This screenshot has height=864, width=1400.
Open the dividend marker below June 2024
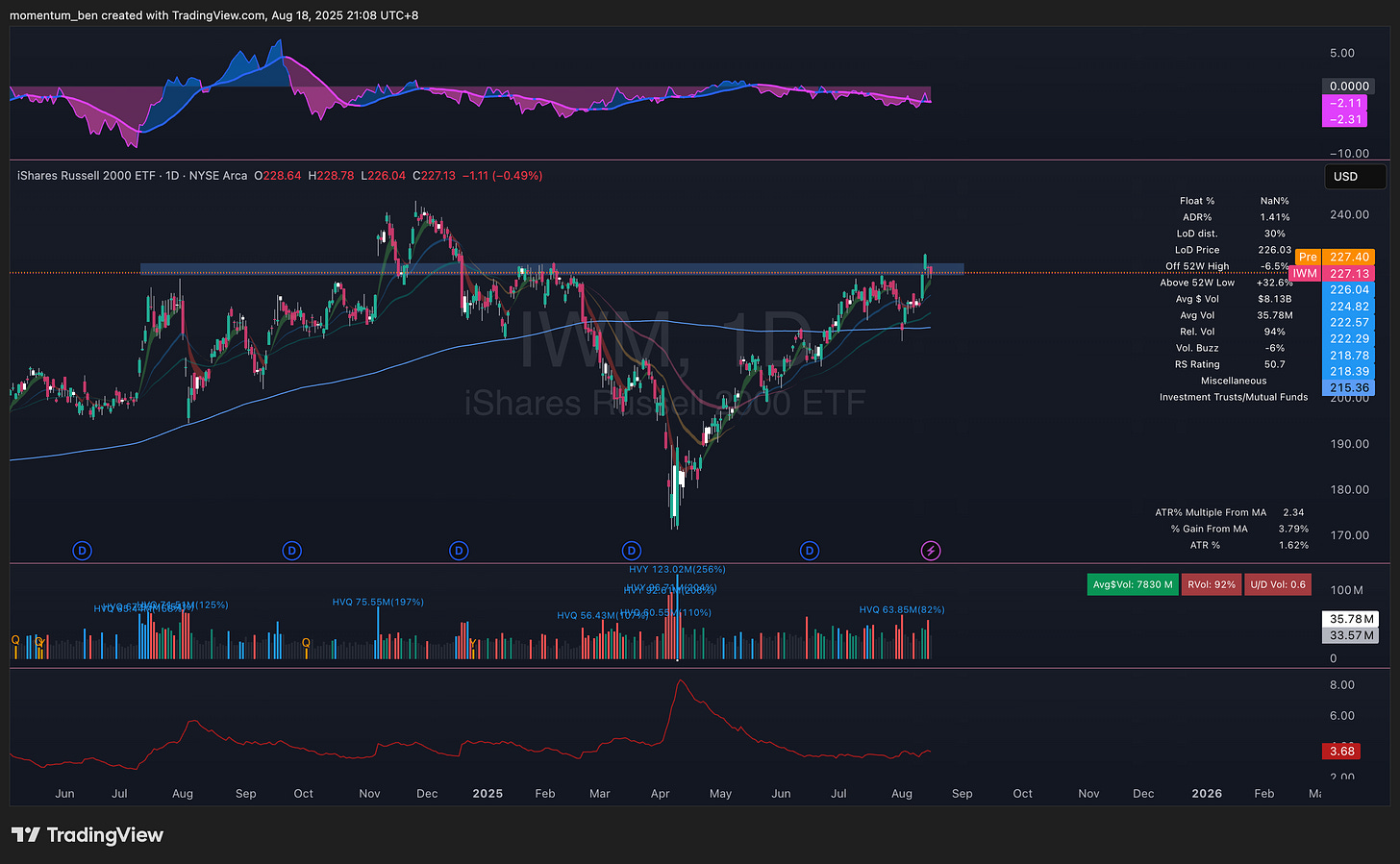83,551
